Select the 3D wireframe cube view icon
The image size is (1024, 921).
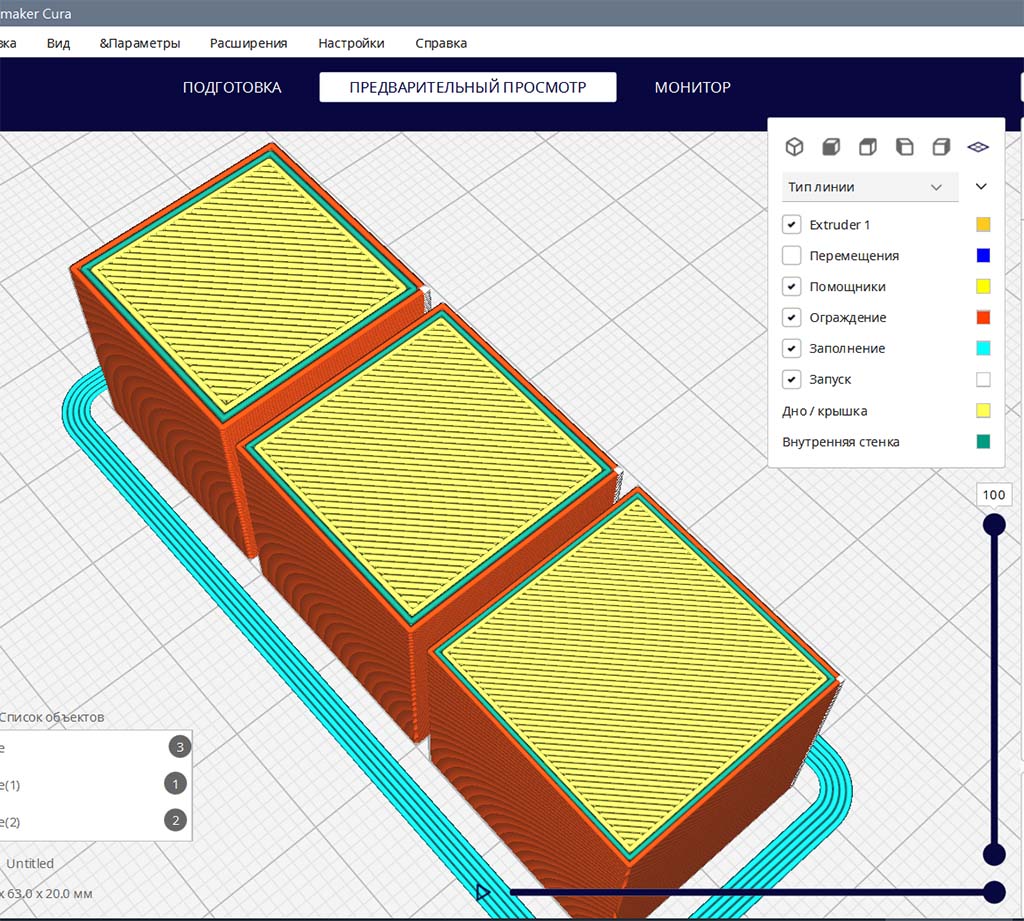click(794, 147)
